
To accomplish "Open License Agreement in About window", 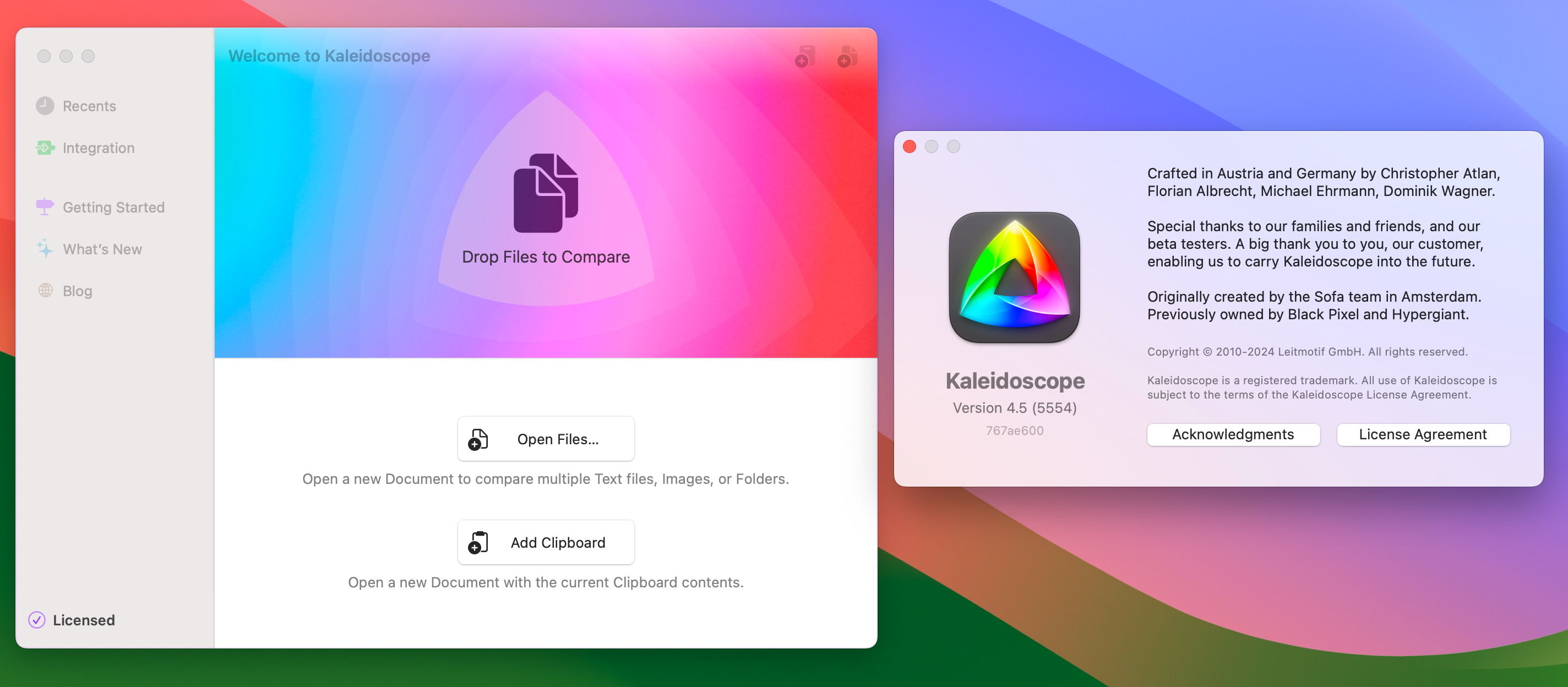I will pos(1423,434).
